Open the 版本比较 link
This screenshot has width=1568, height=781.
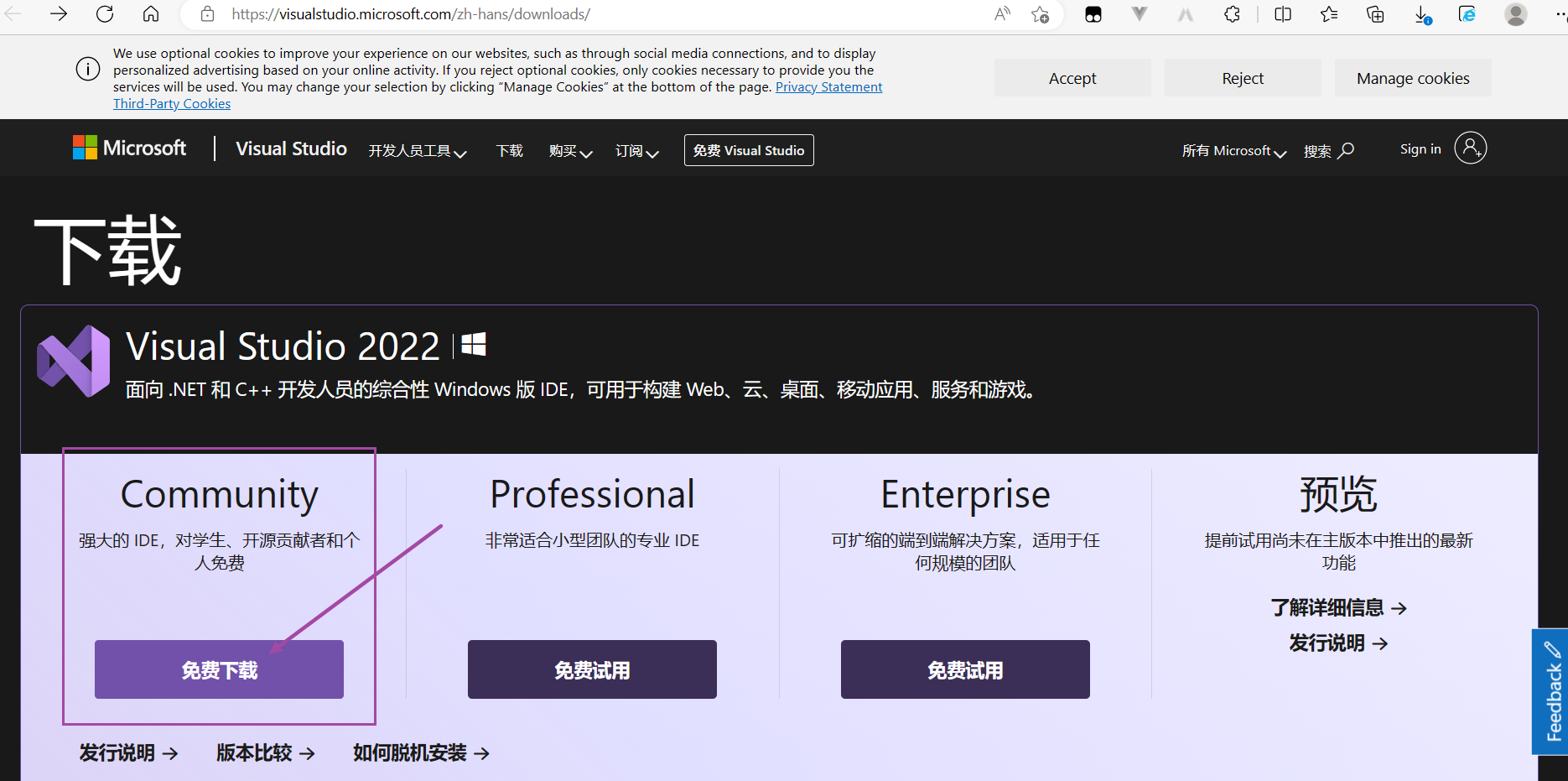tap(266, 752)
